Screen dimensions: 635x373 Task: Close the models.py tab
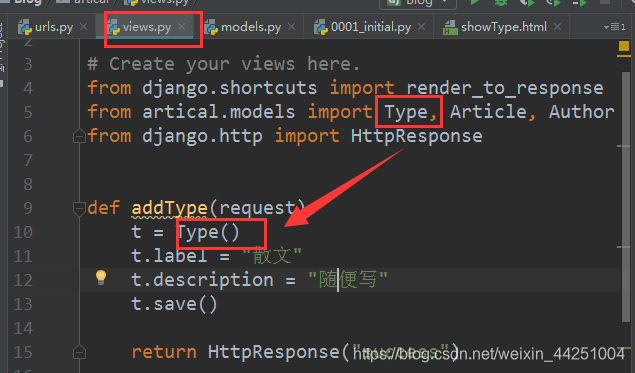(291, 27)
